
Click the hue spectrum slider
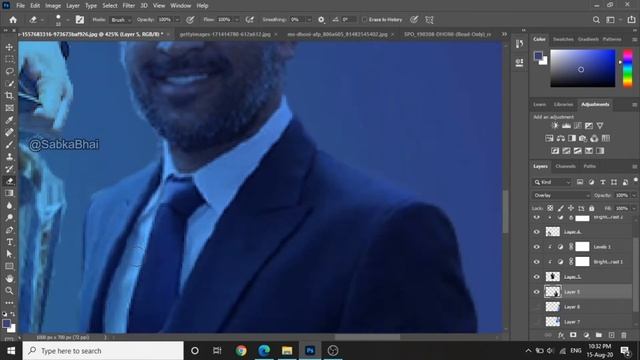coord(628,68)
